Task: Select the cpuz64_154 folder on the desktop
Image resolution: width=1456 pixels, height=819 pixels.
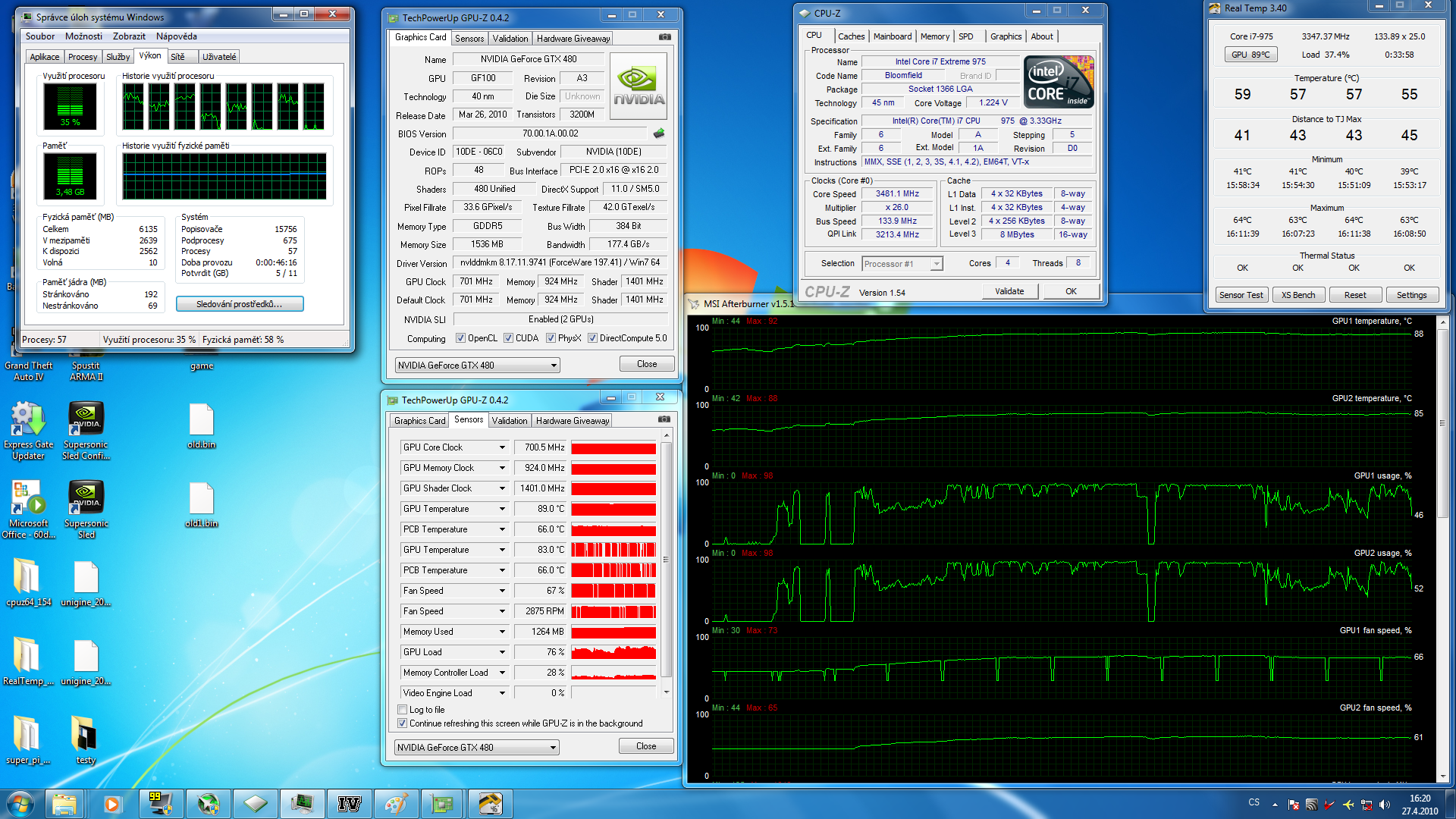Action: click(x=28, y=583)
